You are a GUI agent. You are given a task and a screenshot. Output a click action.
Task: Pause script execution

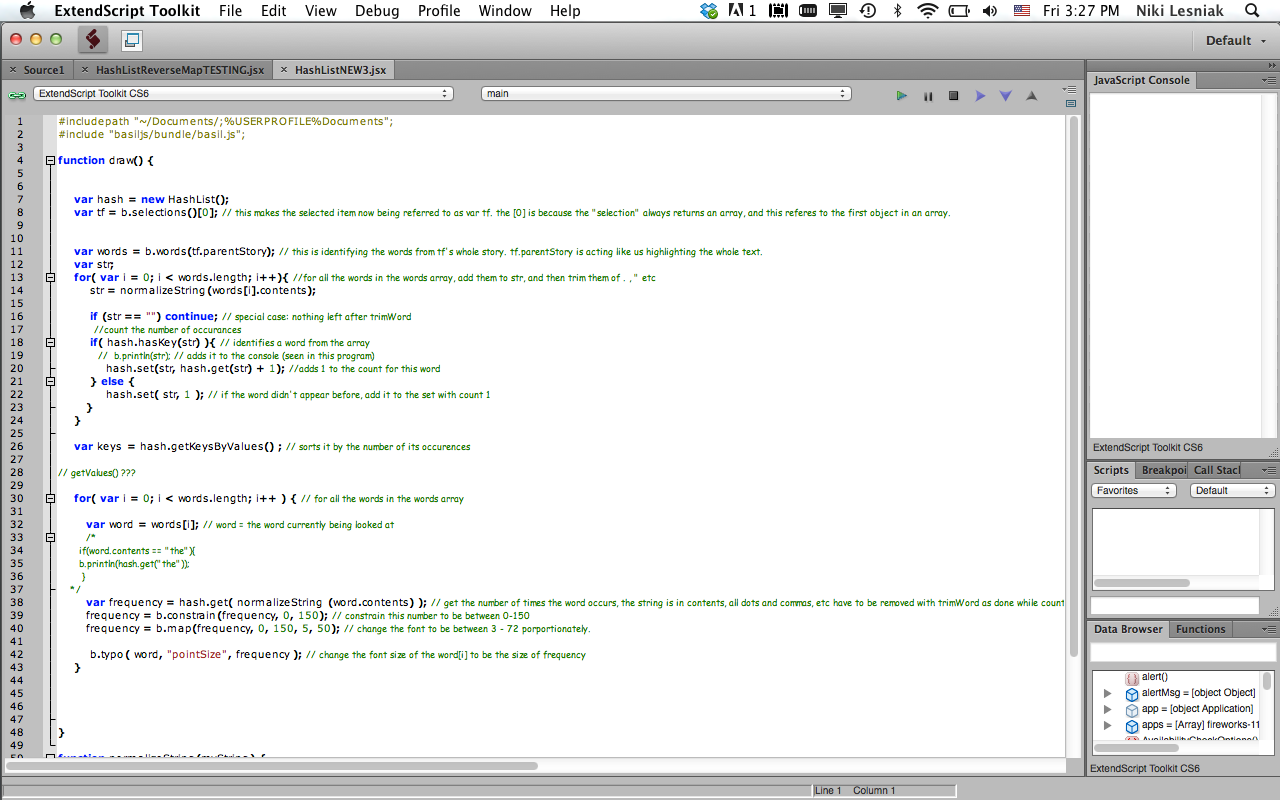click(x=928, y=96)
